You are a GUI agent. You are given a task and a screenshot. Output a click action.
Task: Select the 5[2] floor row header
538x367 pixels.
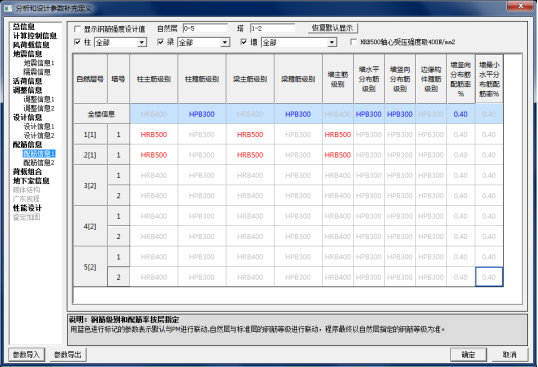[90, 267]
